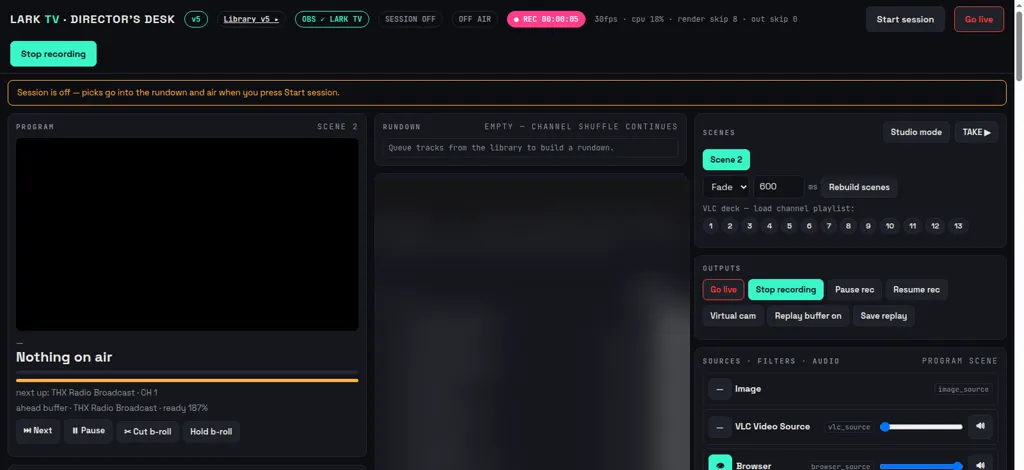Skip to Next track in Program panel
Screen dimensions: 1024x470
[38, 431]
